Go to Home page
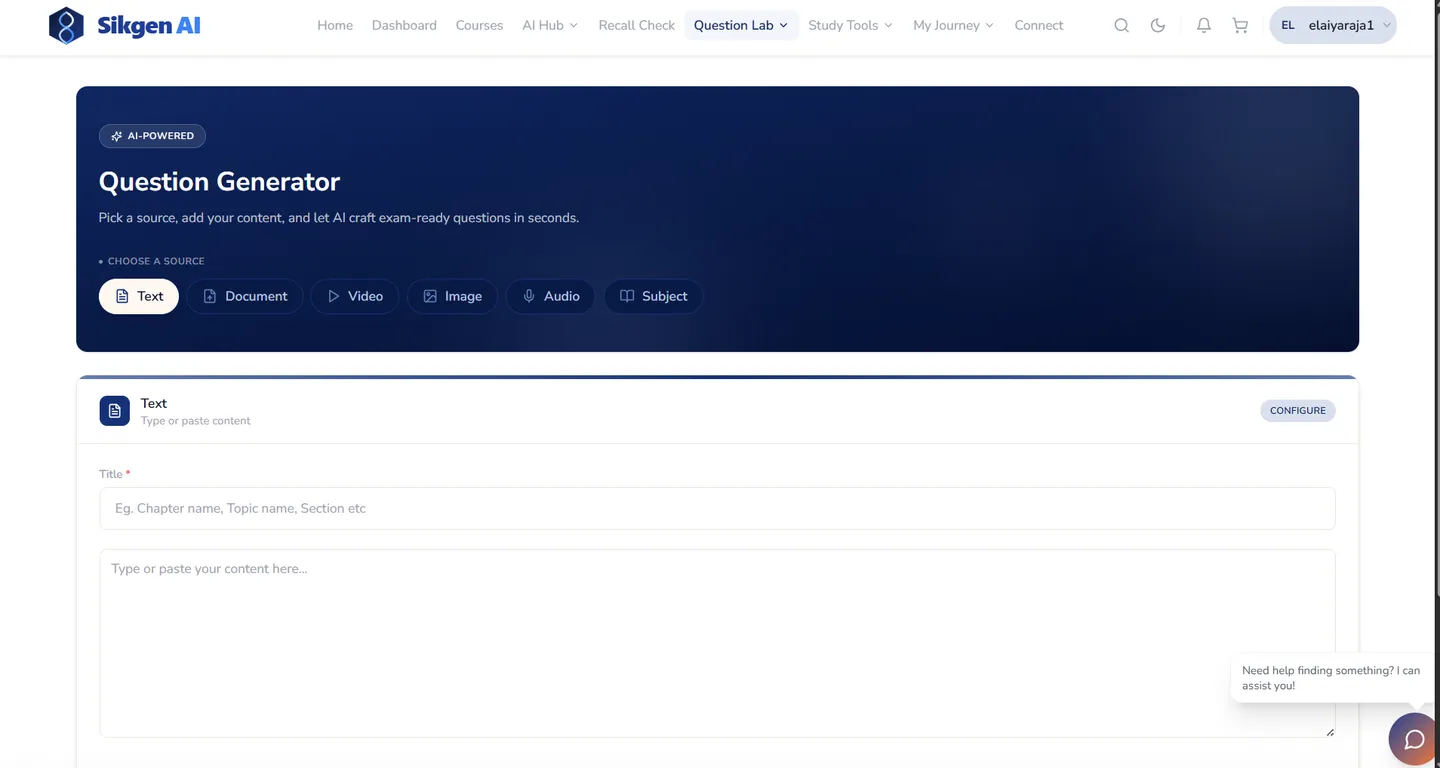Image resolution: width=1440 pixels, height=768 pixels. tap(335, 26)
